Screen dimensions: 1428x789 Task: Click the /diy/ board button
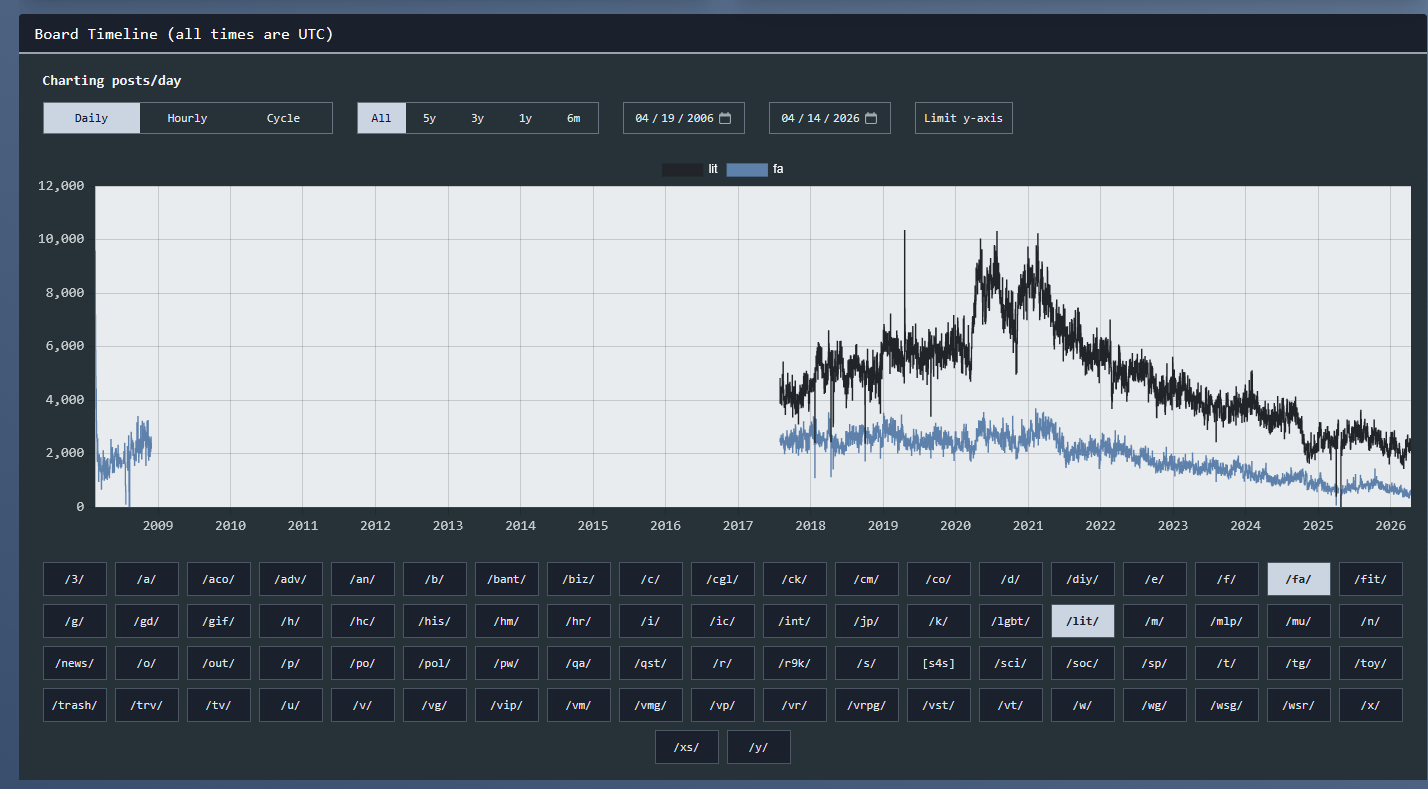[x=1083, y=579]
